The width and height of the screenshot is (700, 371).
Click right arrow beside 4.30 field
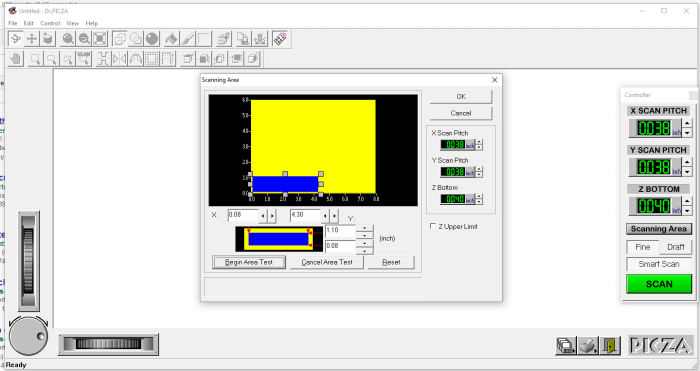pyautogui.click(x=334, y=216)
